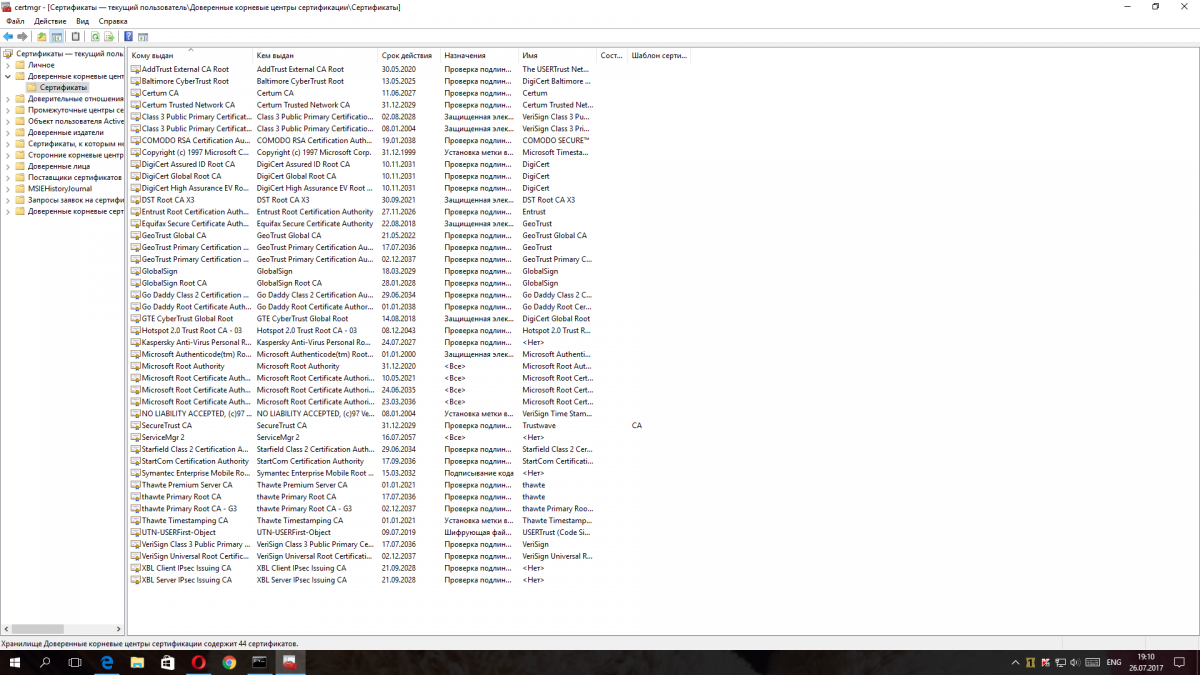Select the UTN-USERFirst-Object certificate row
This screenshot has width=1200, height=675.
pos(361,532)
